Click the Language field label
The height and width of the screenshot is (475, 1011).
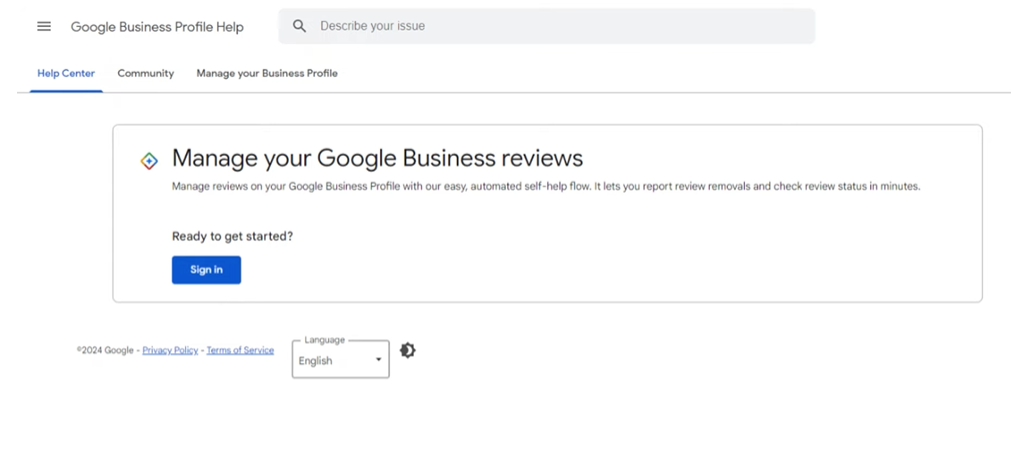[324, 340]
